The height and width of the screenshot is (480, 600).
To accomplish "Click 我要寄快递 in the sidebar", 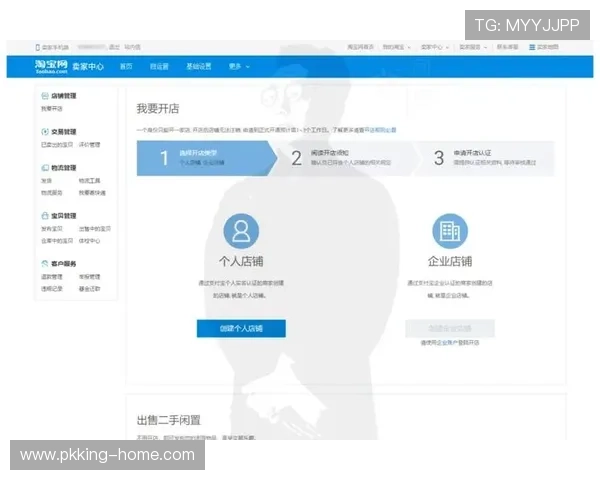I will pos(92,193).
